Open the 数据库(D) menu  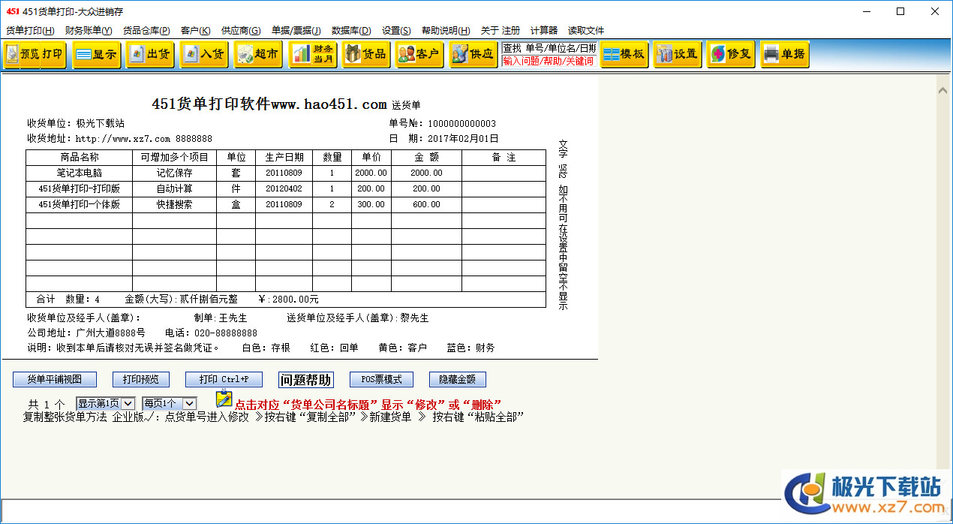click(x=351, y=30)
